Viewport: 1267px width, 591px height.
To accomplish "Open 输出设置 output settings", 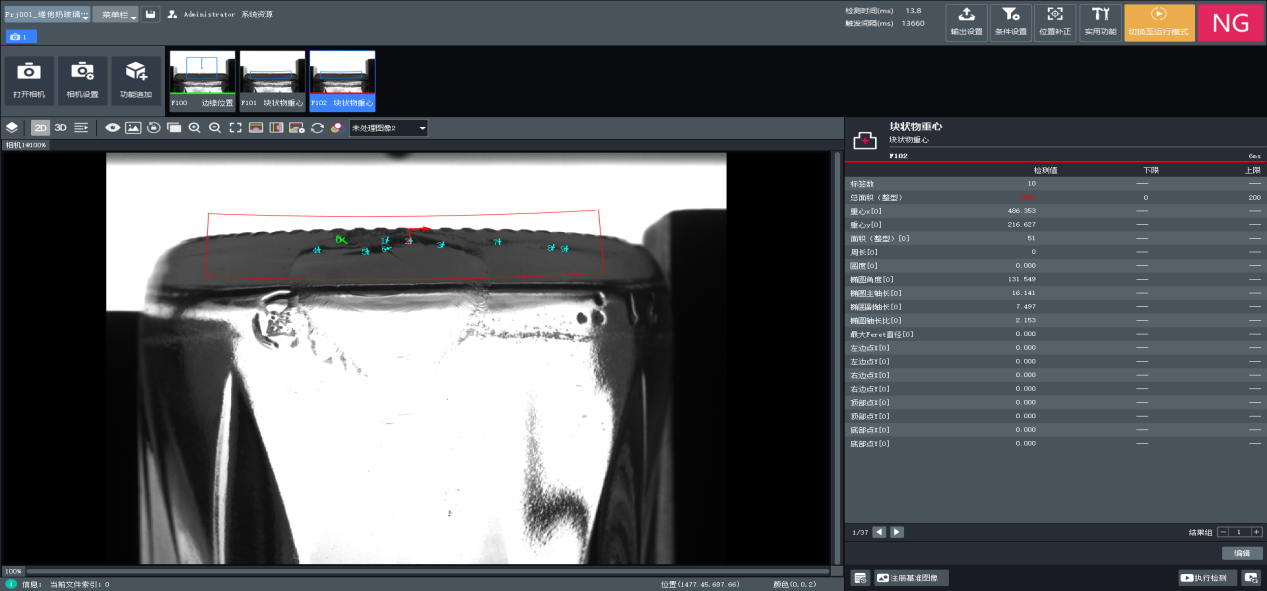I will tap(966, 21).
